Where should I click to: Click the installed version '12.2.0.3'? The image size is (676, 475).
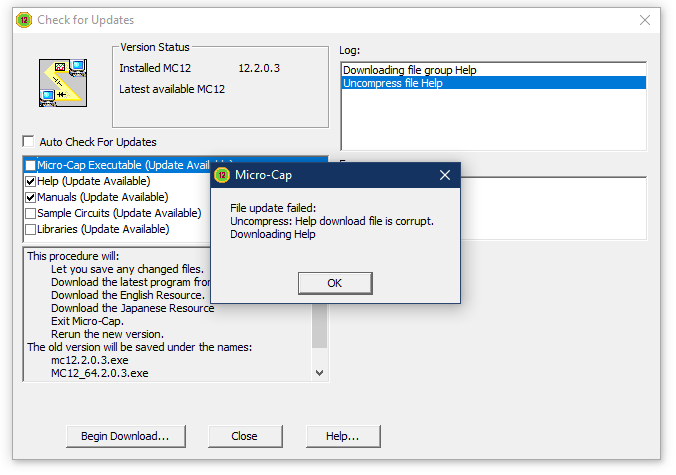coord(259,68)
